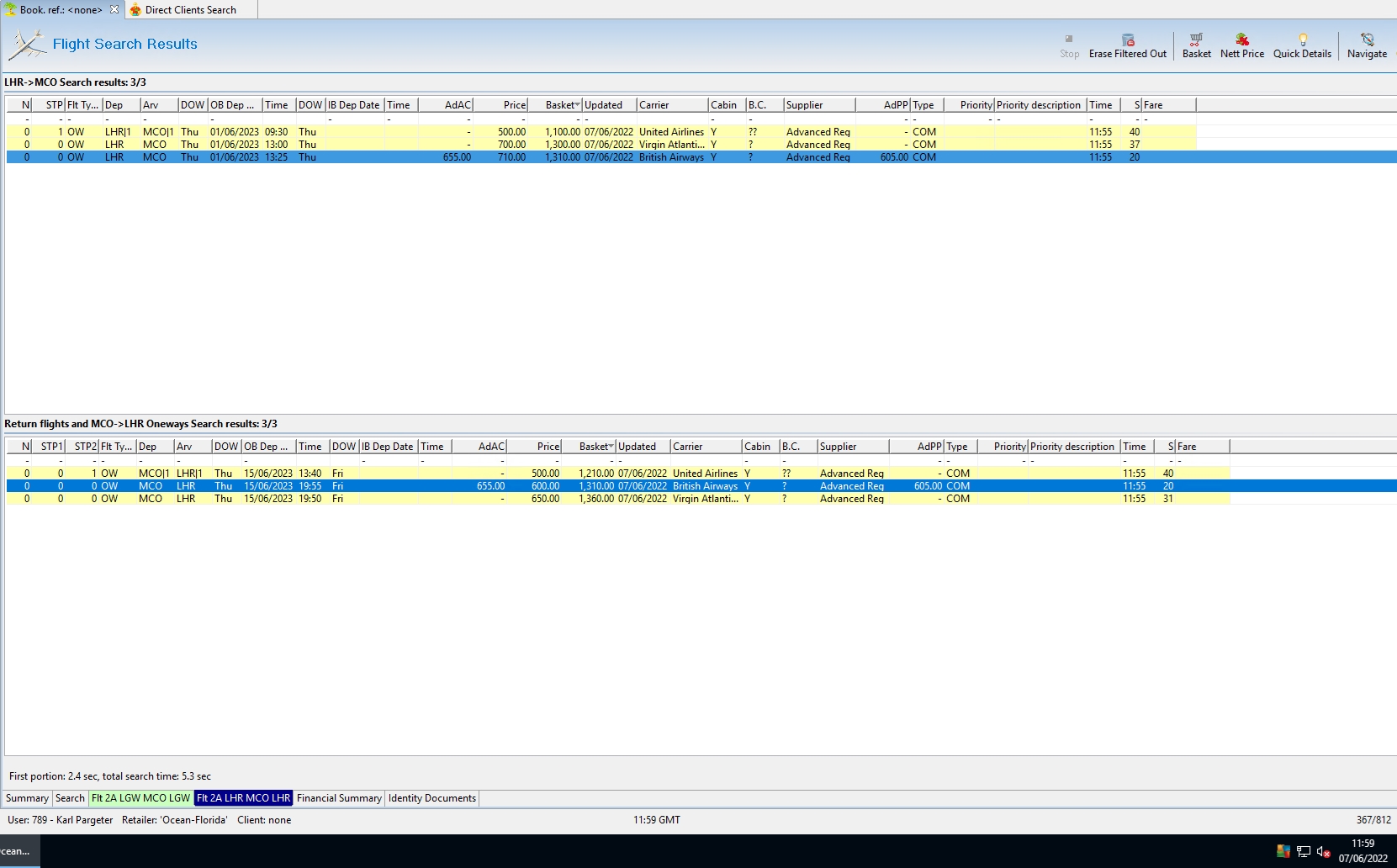Click the 11:59 GMT status bar time

[x=657, y=820]
